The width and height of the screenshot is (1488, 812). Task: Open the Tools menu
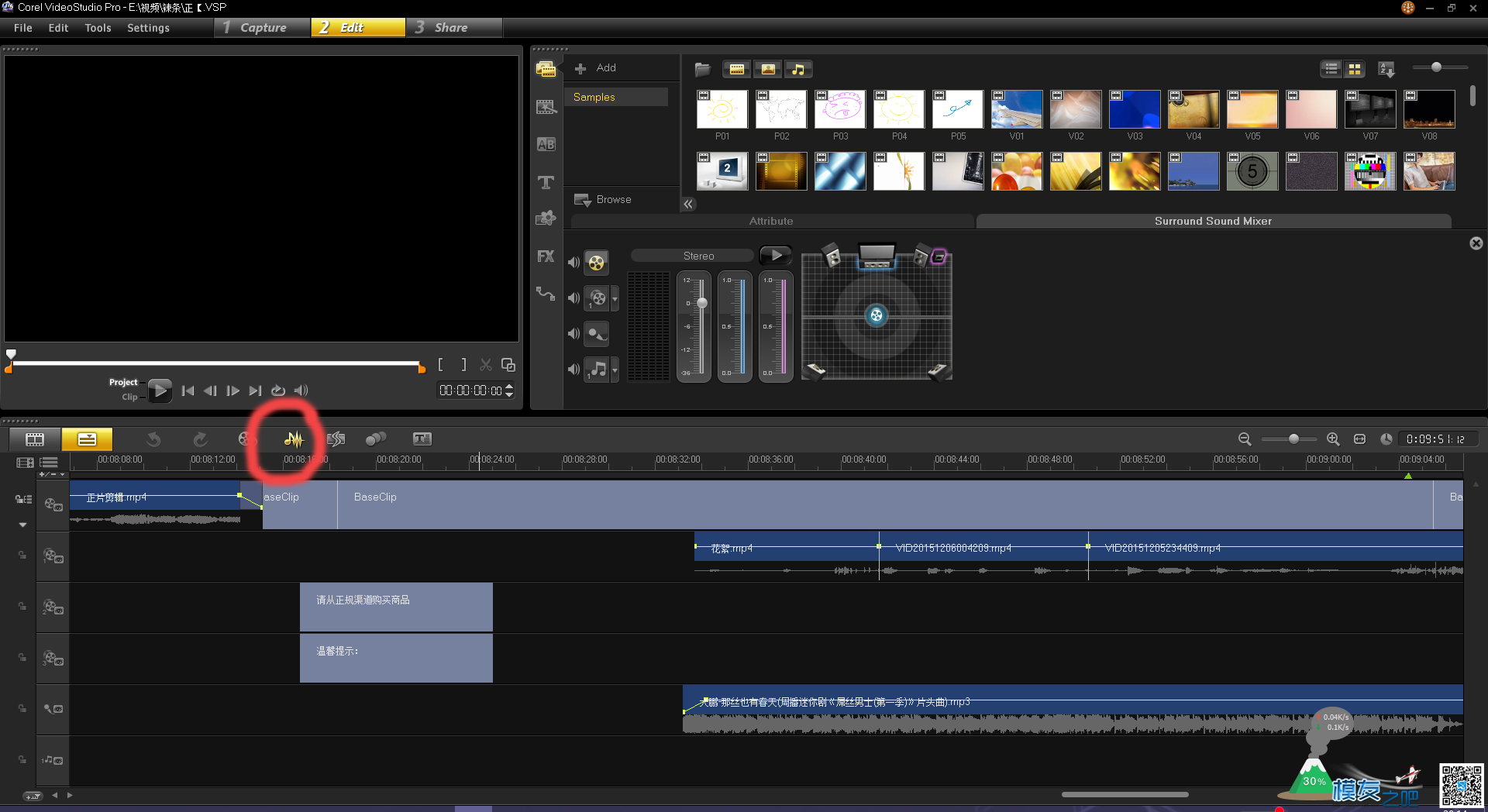tap(98, 28)
